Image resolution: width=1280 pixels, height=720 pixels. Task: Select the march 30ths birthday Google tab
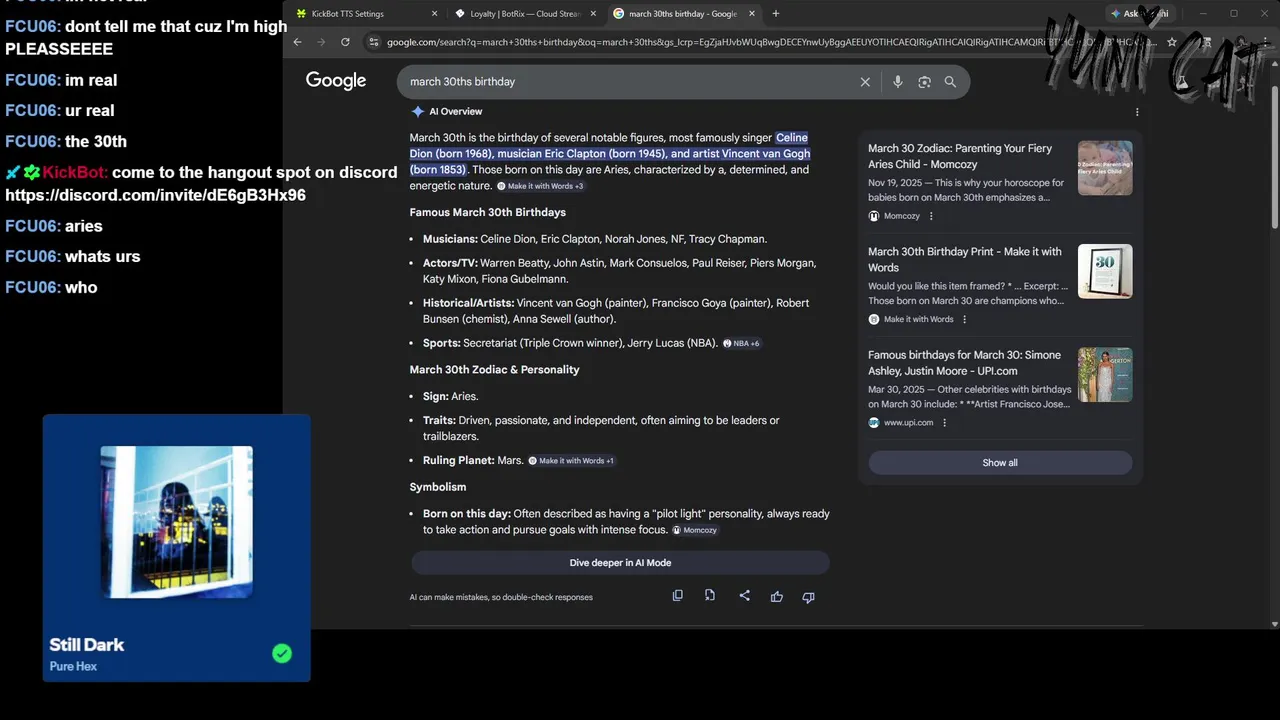[683, 14]
